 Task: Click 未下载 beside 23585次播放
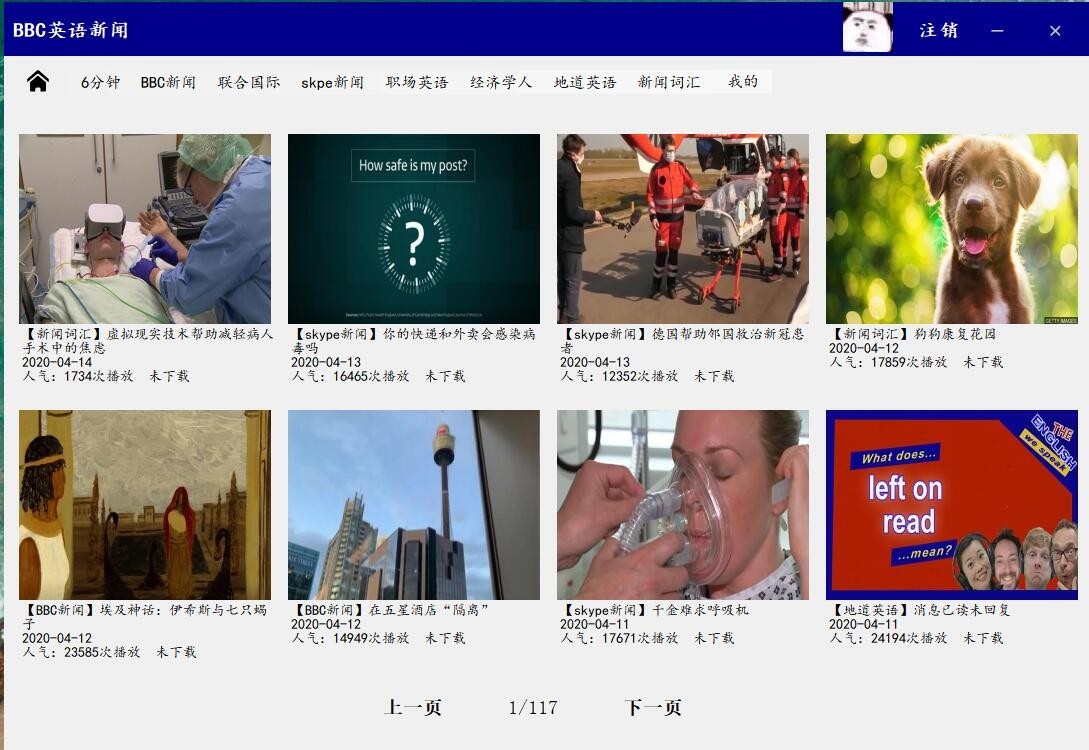click(x=176, y=651)
